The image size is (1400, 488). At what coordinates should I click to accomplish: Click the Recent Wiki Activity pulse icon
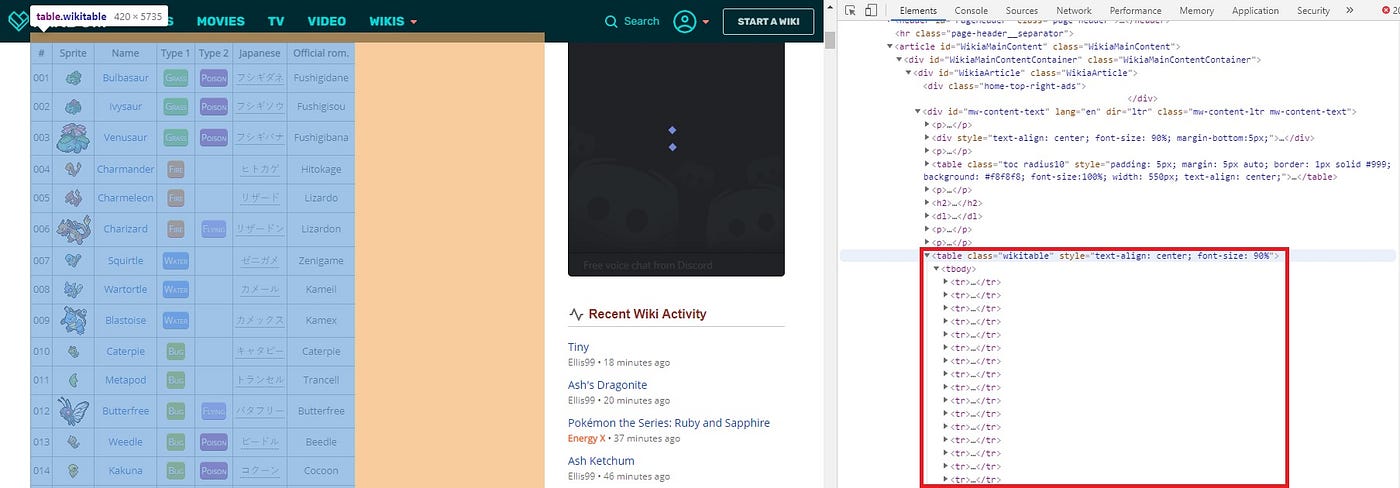[576, 314]
